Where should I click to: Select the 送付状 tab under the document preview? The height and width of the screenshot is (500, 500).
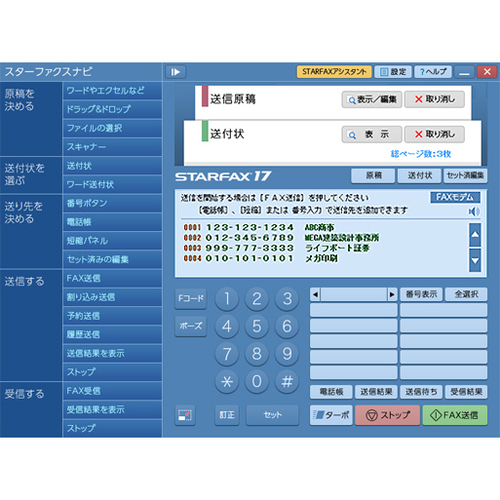pos(419,176)
